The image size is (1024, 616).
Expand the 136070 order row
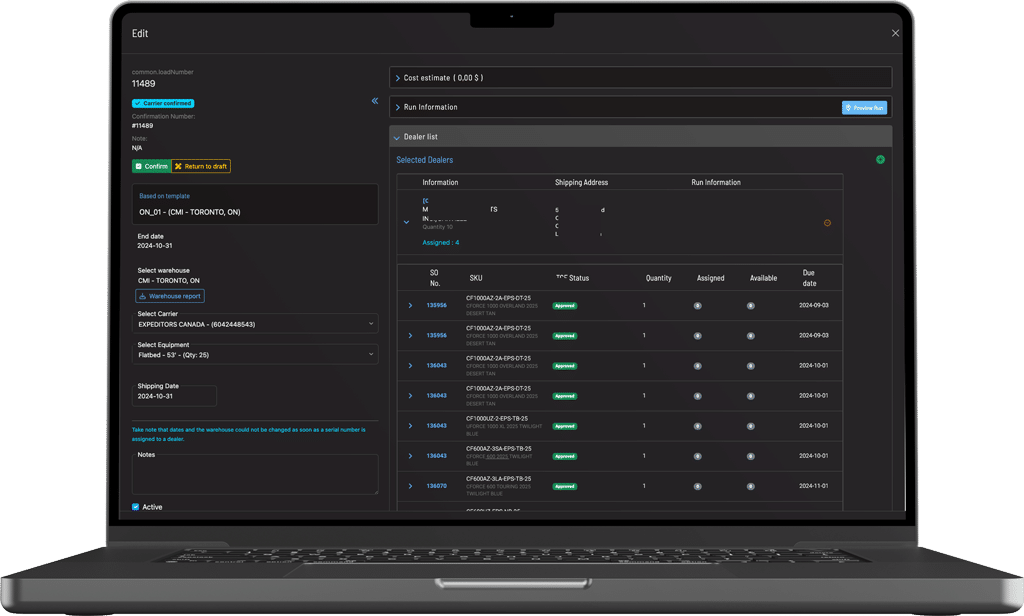(410, 486)
